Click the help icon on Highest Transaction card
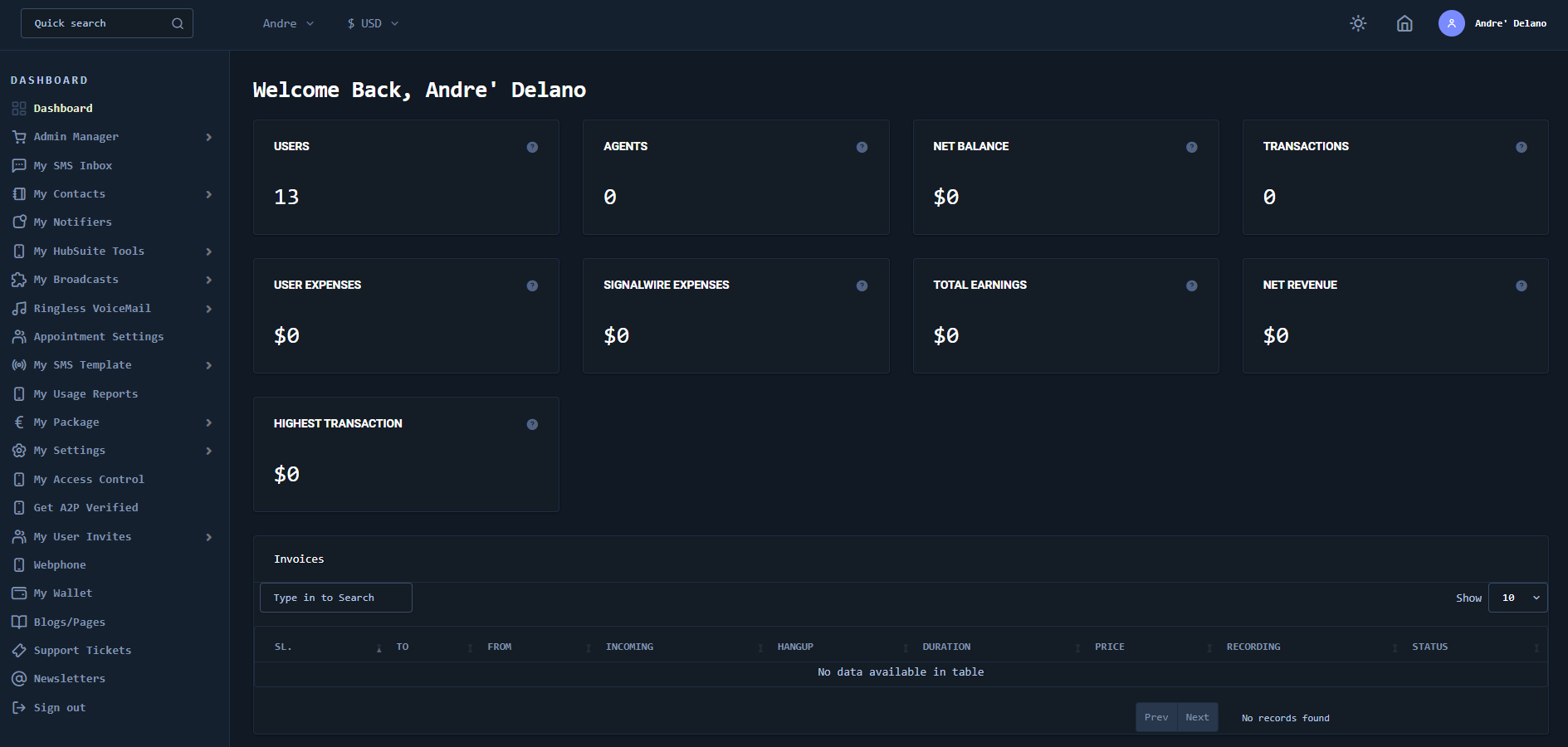 [x=532, y=424]
